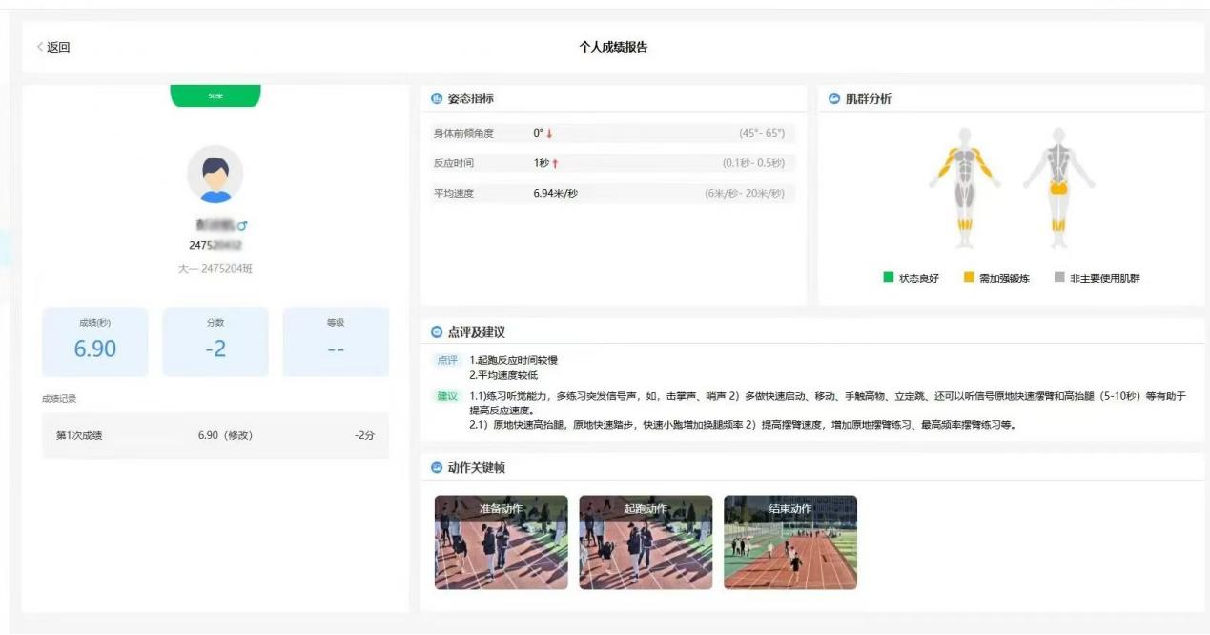1210x635 pixels.
Task: Click the 肌群分析 section header icon
Action: pos(834,98)
